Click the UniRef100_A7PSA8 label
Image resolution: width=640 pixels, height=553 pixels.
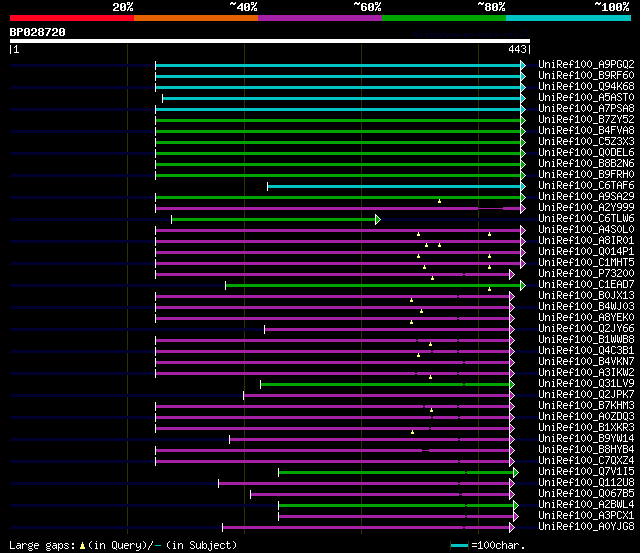tap(586, 109)
